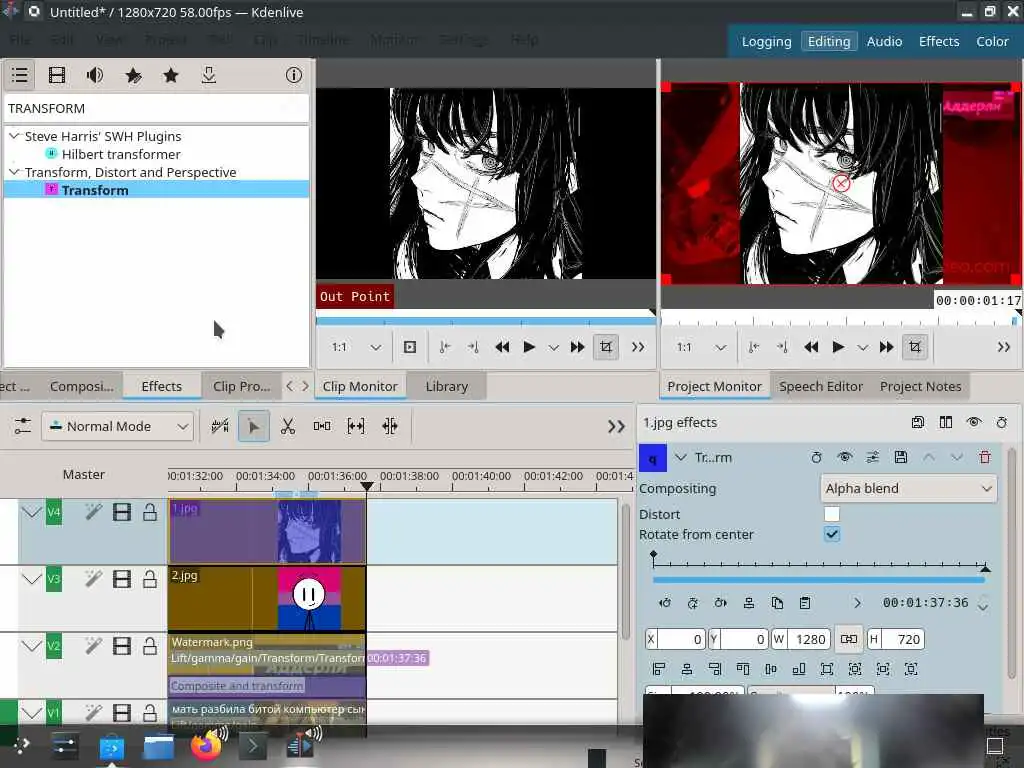Toggle all 1.jpg effects visibility eye
This screenshot has width=1024, height=768.
(974, 423)
